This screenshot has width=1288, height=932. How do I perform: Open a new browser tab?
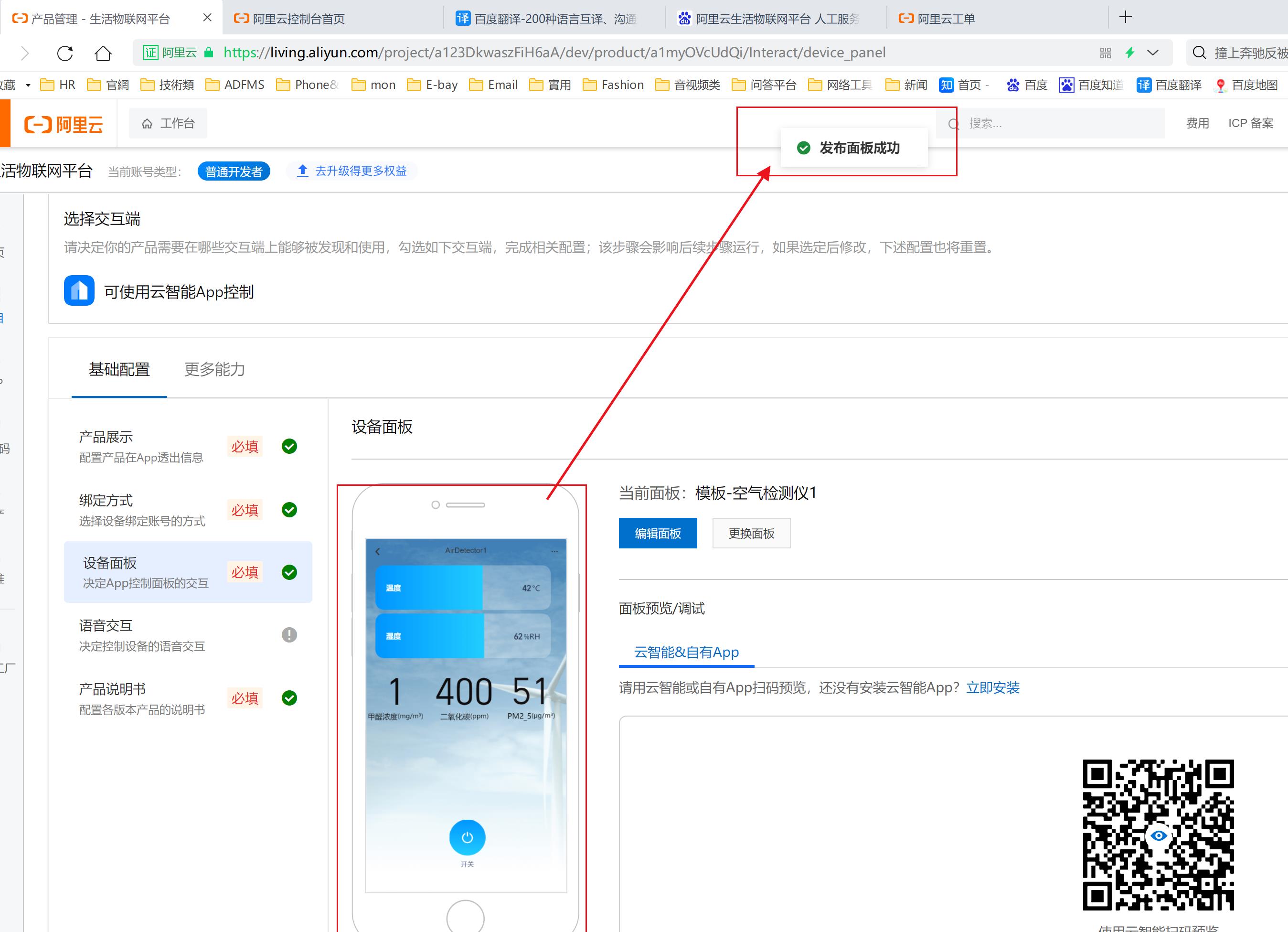coord(1125,17)
